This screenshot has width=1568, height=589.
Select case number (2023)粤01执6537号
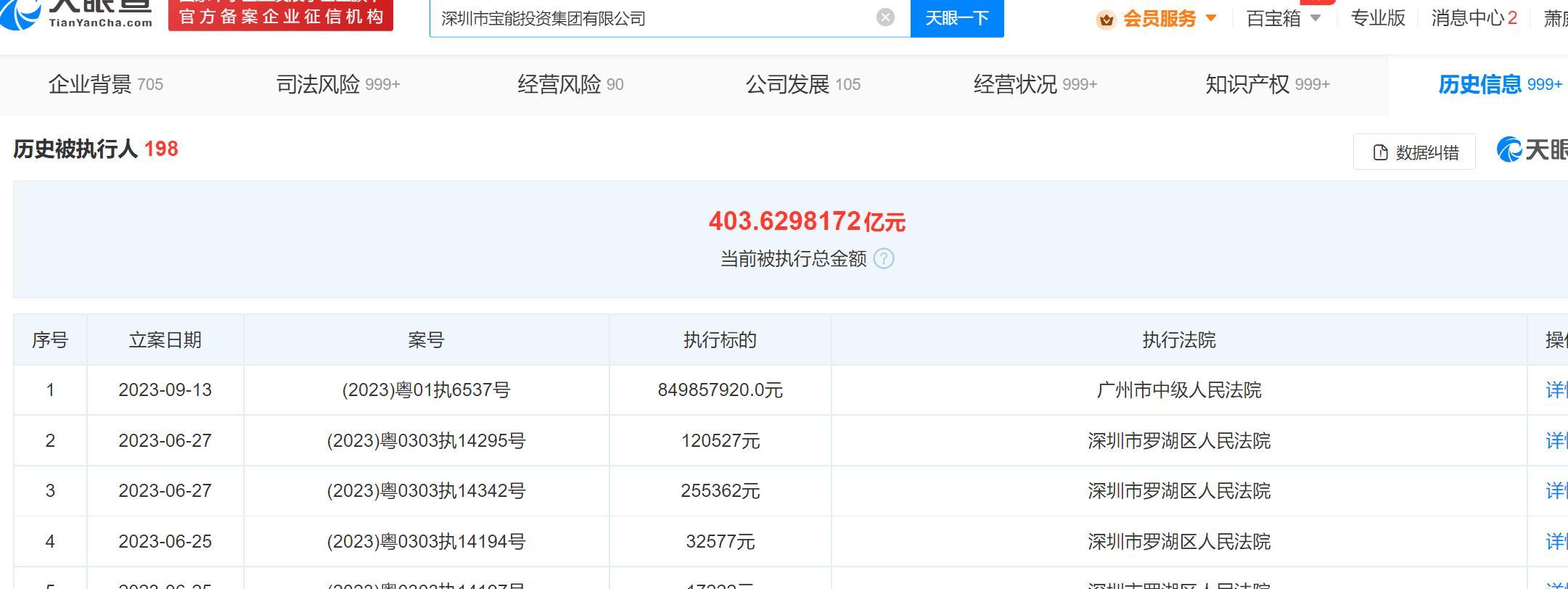click(x=426, y=390)
